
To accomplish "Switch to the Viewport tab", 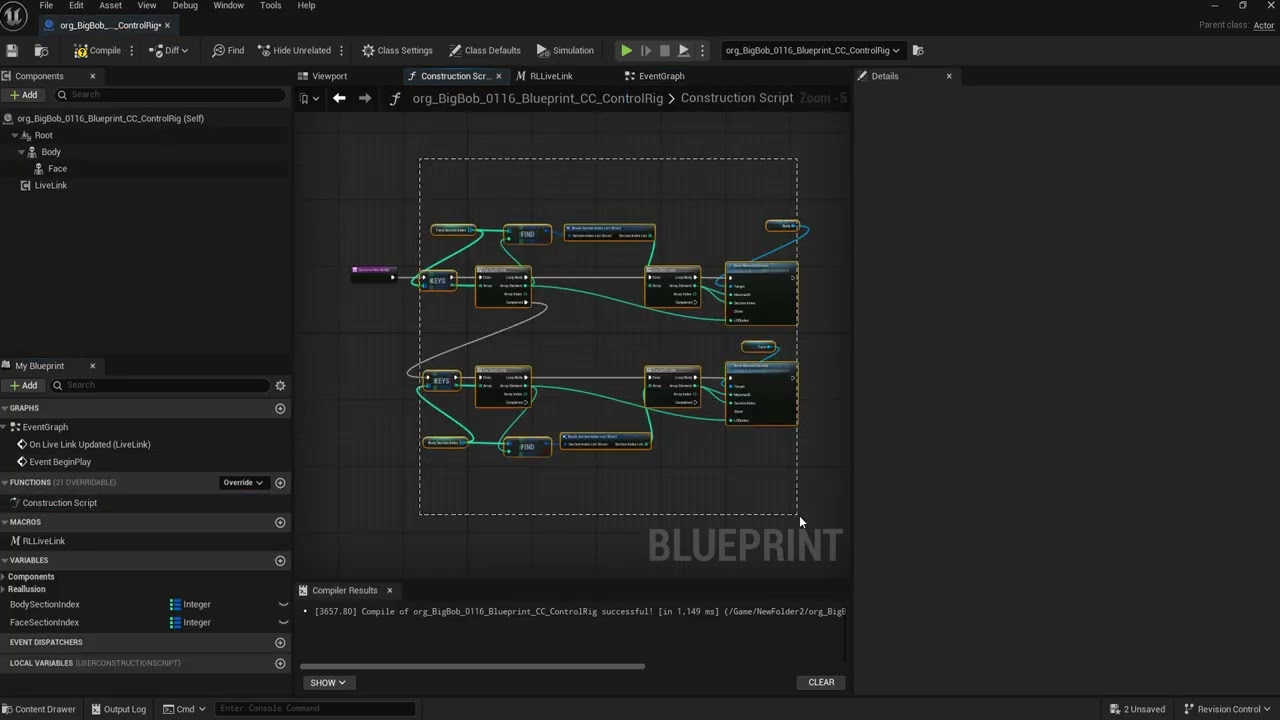I will [x=330, y=76].
